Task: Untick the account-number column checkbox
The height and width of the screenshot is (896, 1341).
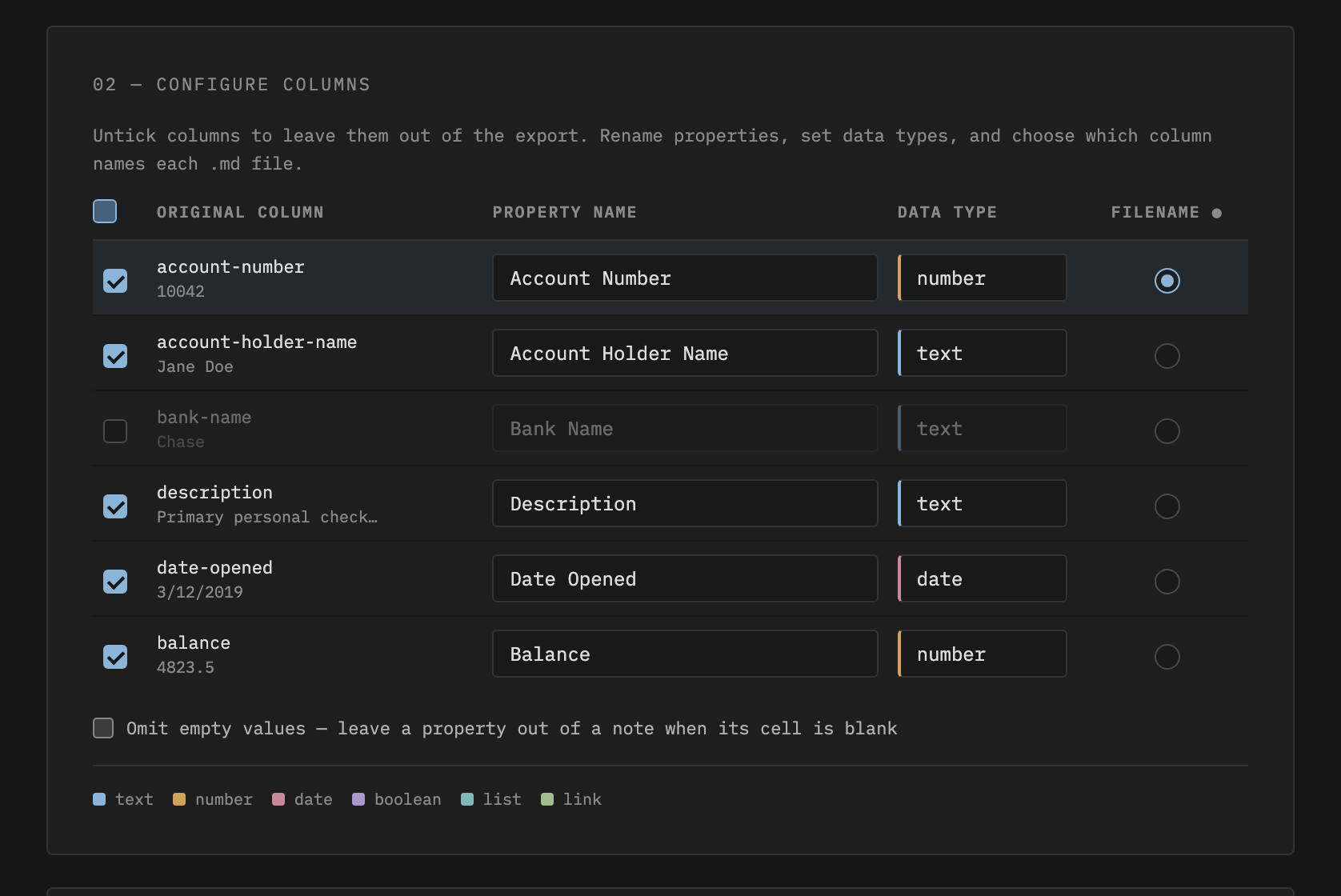Action: click(115, 281)
